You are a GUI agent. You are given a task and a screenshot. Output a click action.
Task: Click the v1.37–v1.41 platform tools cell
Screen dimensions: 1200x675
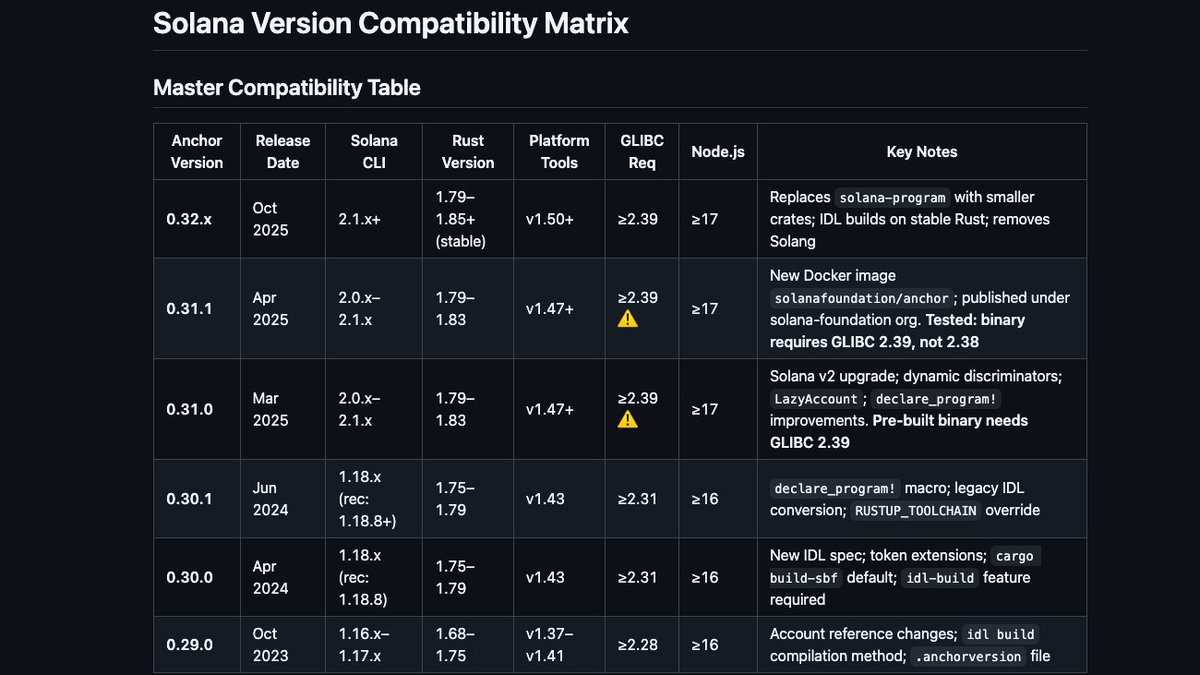[559, 645]
